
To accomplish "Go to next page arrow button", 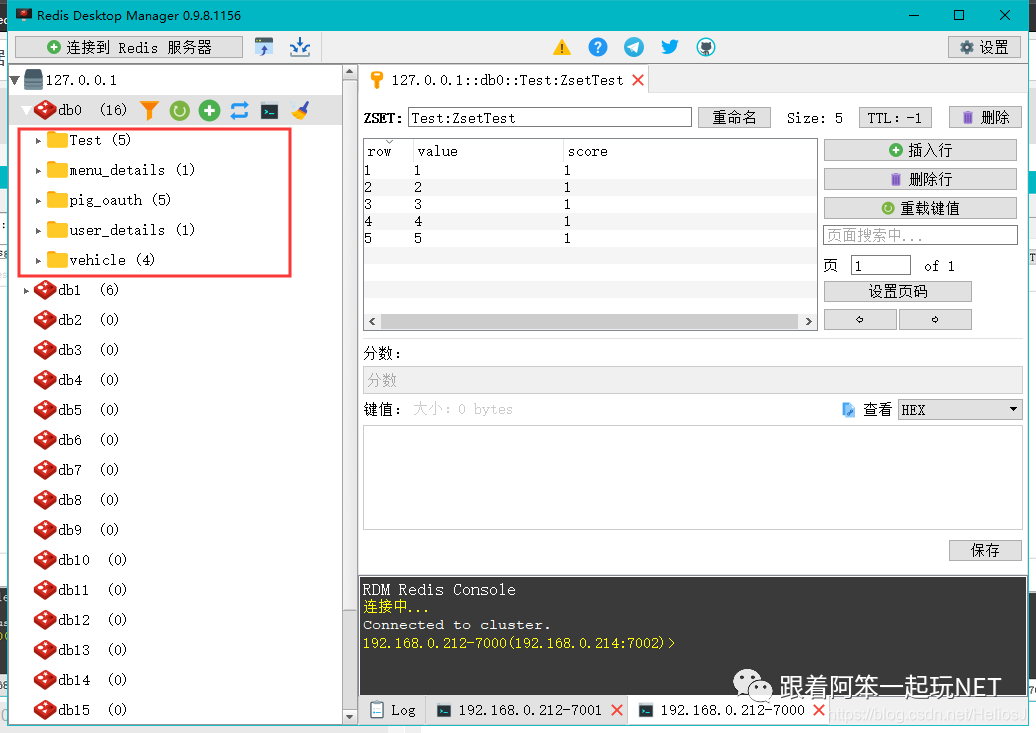I will click(x=935, y=319).
